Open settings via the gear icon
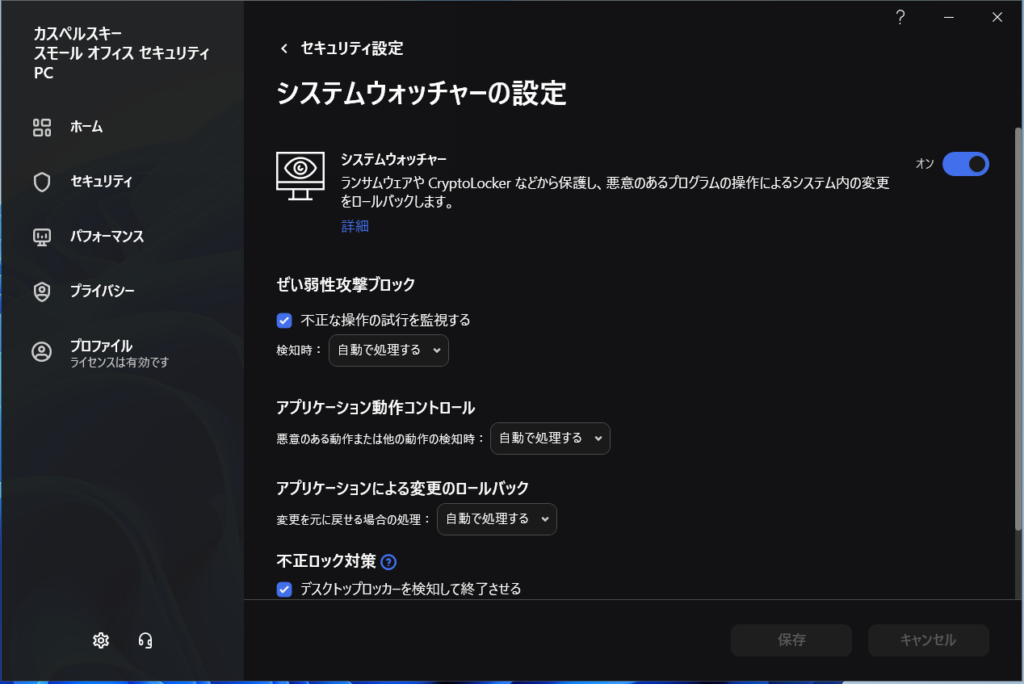 (x=101, y=640)
